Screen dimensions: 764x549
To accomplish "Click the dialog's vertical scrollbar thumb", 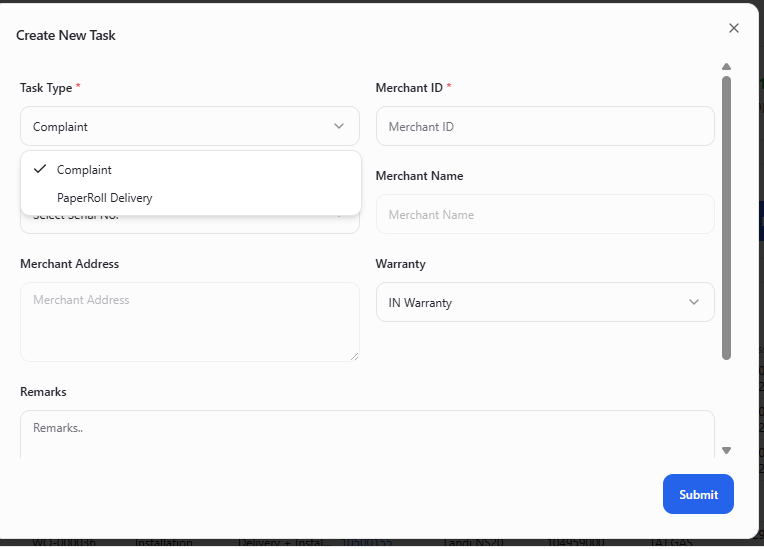I will 726,215.
